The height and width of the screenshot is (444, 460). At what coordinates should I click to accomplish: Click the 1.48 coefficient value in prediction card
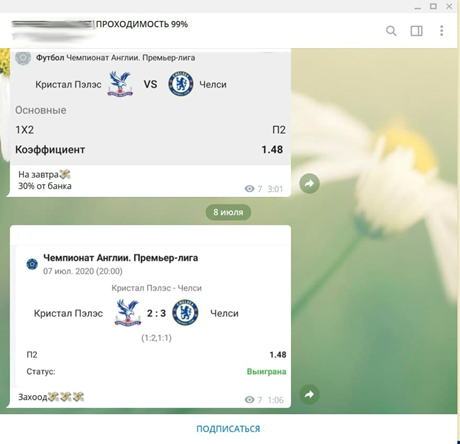tap(272, 149)
